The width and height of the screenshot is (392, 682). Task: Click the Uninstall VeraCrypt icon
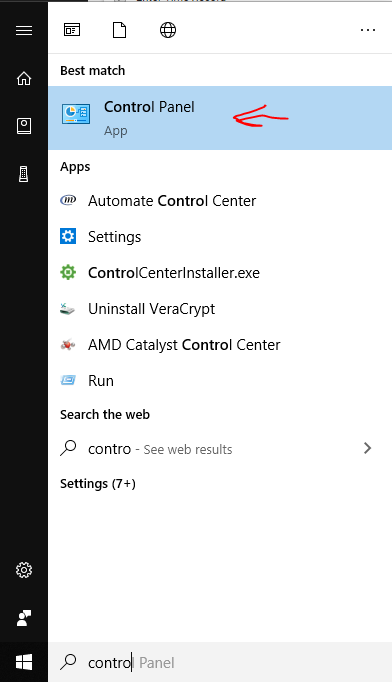67,309
